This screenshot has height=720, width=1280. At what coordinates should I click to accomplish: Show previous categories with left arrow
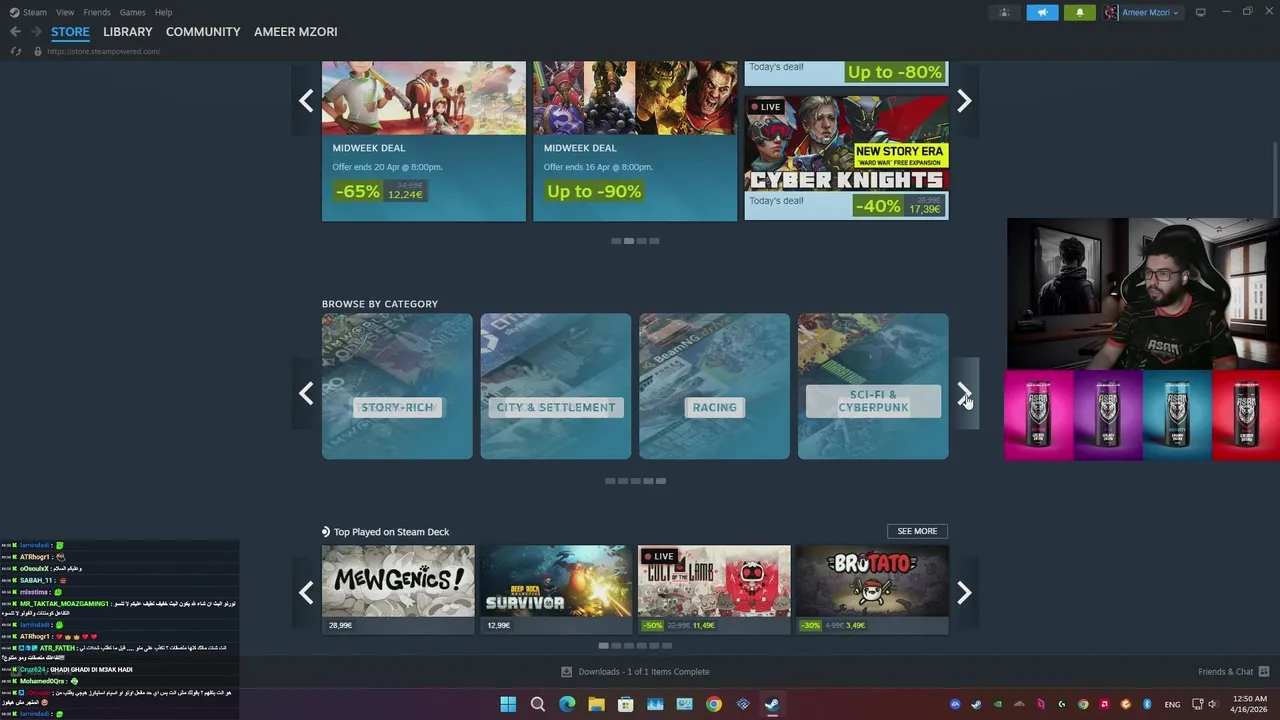point(306,393)
